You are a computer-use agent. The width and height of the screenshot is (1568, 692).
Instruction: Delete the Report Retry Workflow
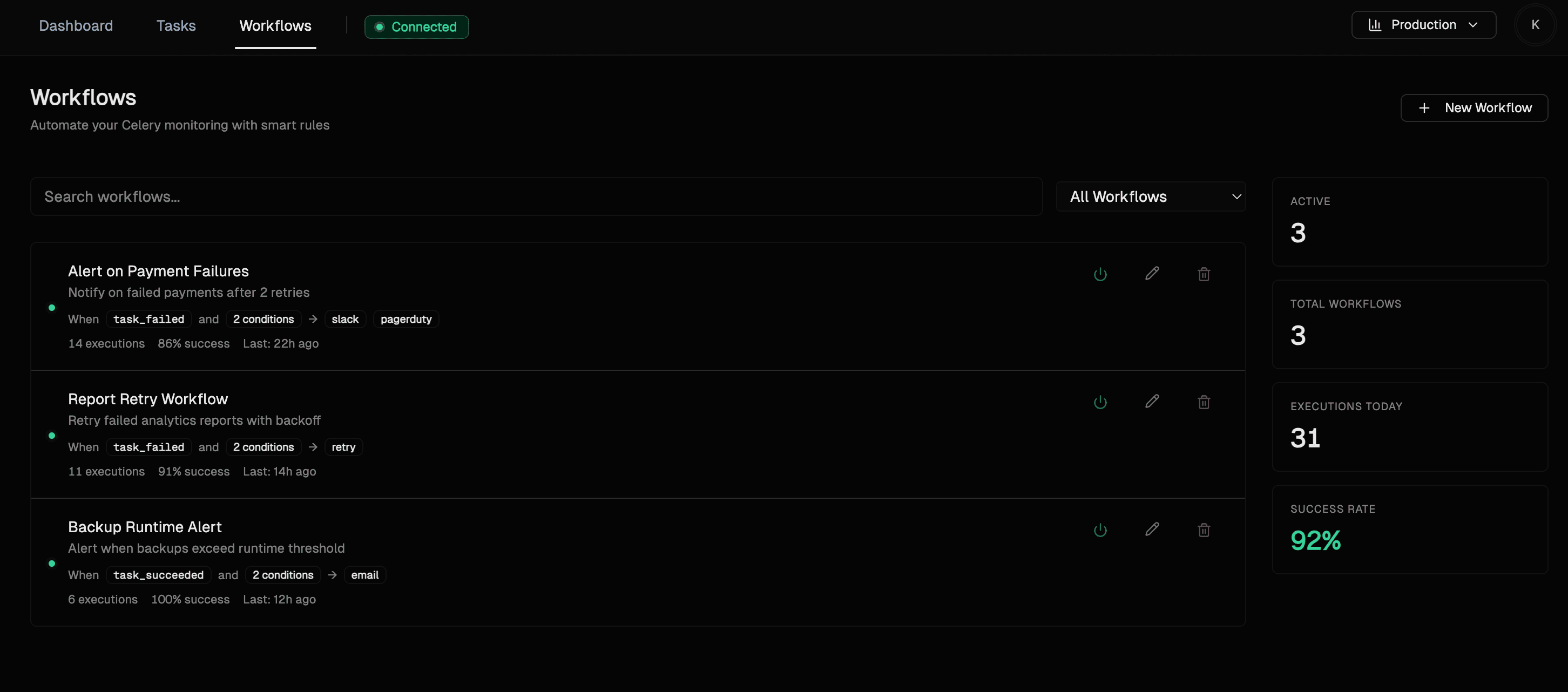(x=1204, y=402)
